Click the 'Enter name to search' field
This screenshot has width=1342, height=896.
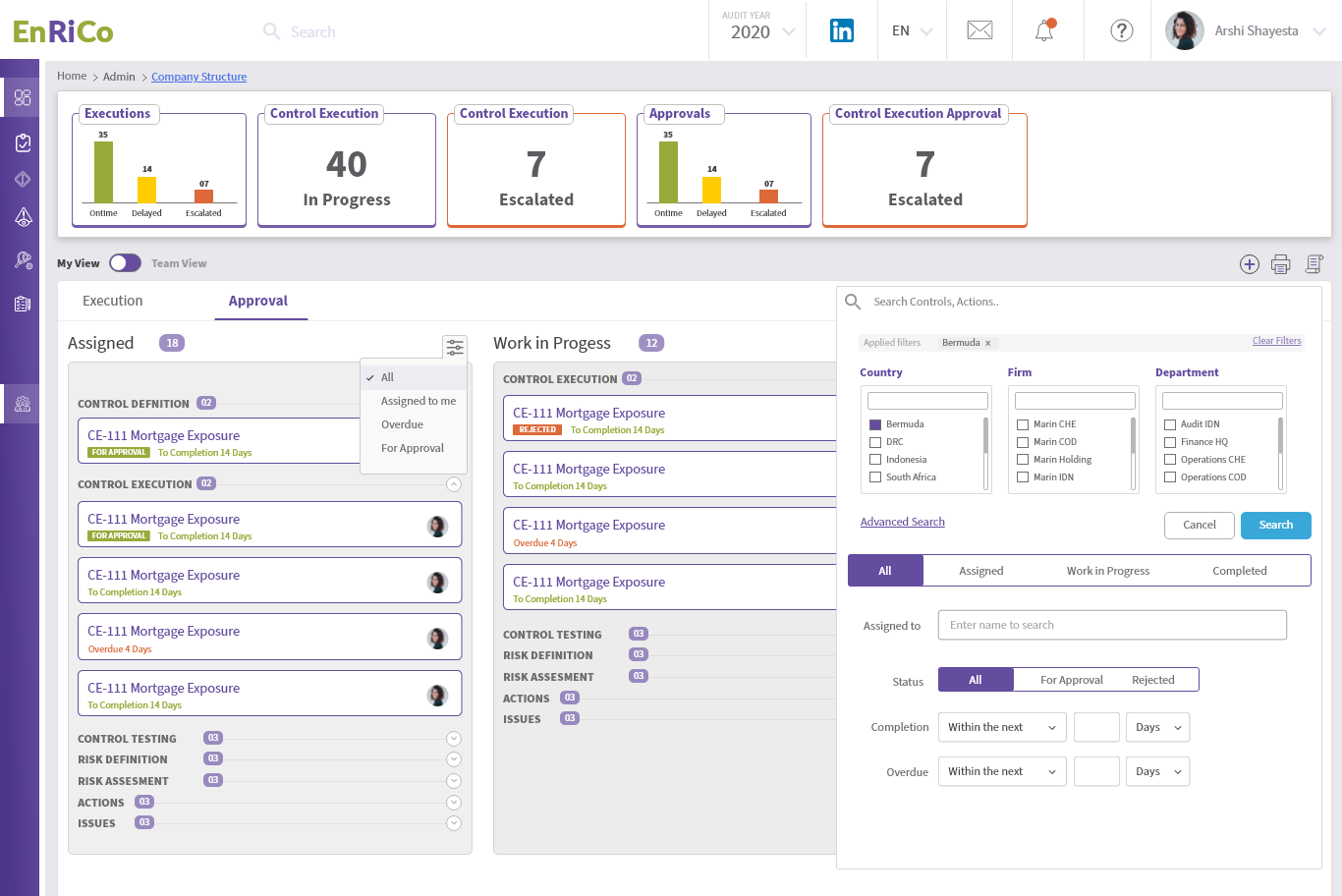coord(1112,625)
